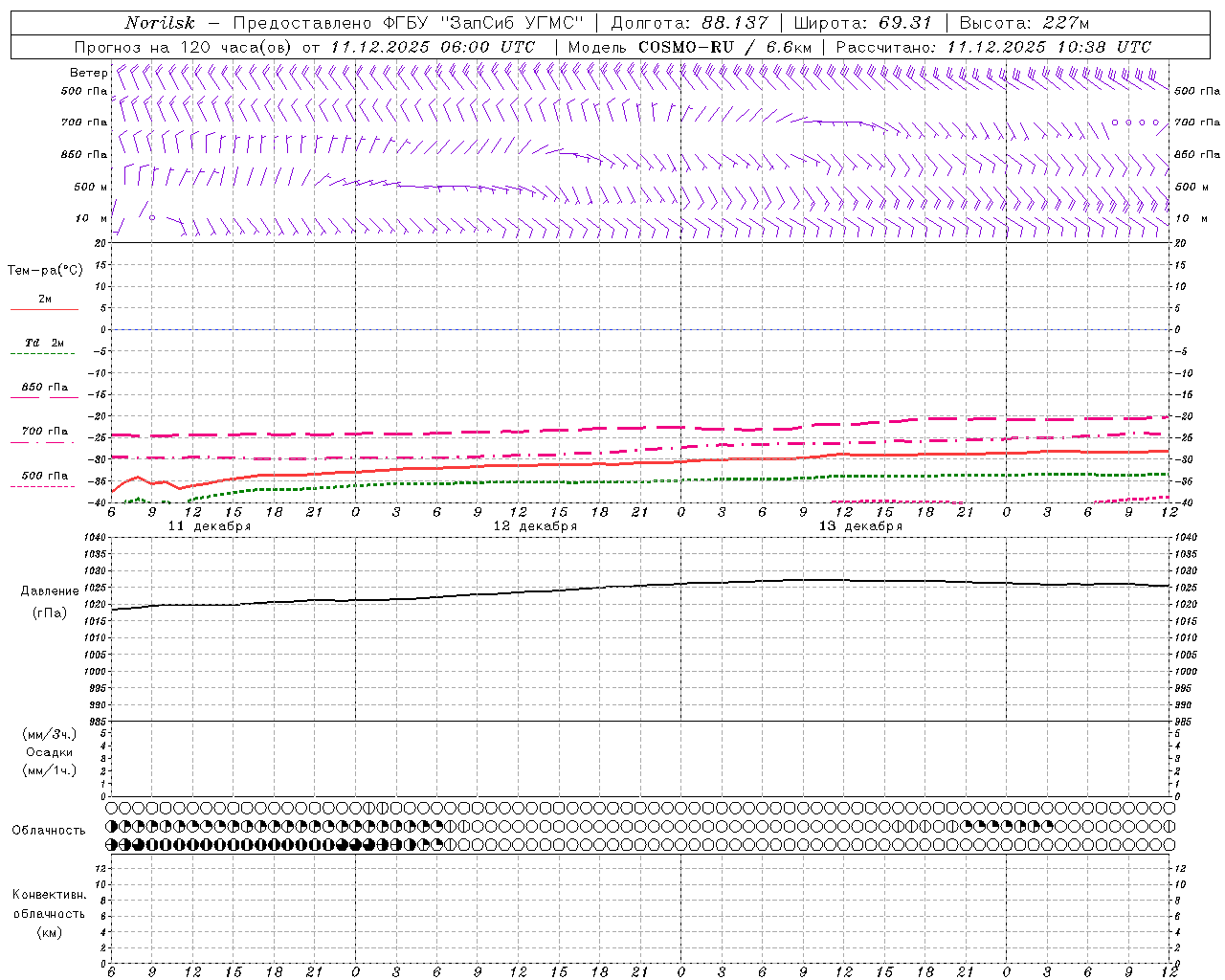Click the forecast start time 11.12.2025 06:00 UTC

click(433, 47)
